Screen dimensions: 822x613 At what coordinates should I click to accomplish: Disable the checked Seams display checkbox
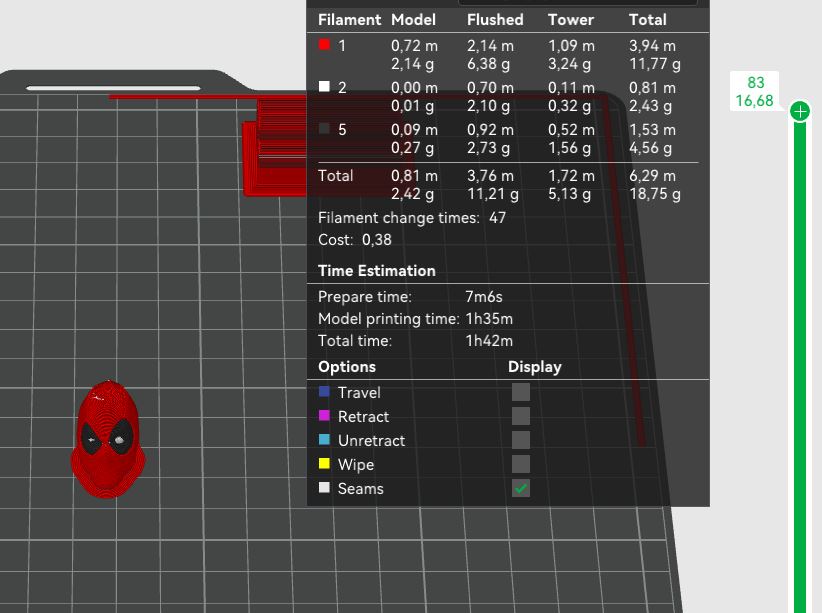(521, 488)
